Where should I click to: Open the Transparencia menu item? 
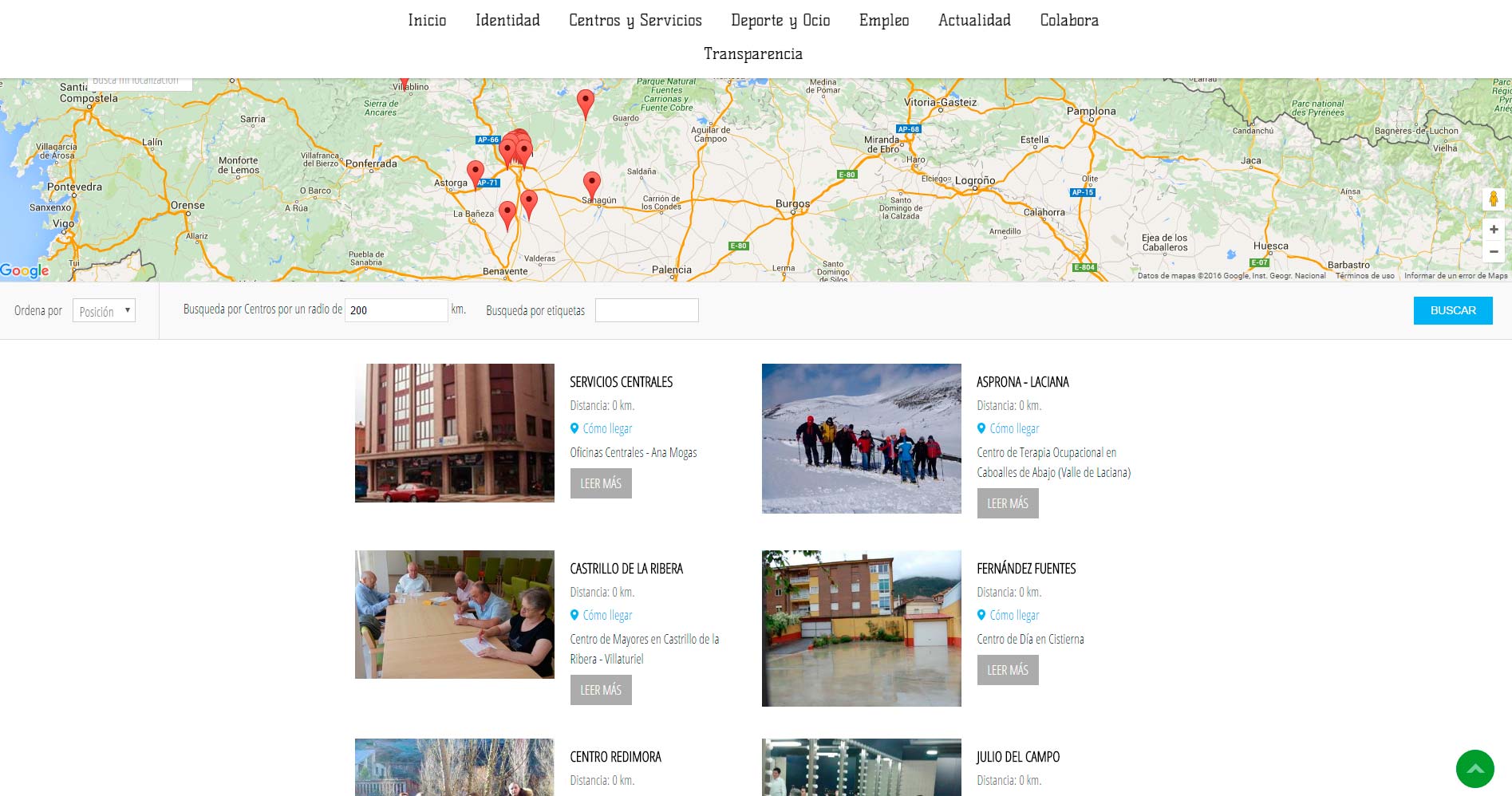(x=753, y=53)
